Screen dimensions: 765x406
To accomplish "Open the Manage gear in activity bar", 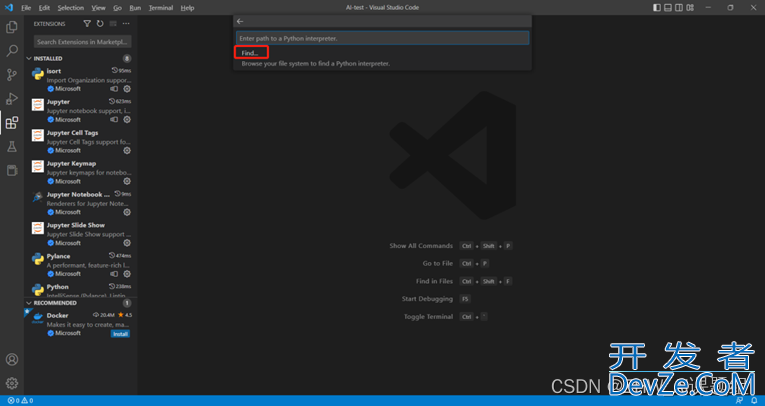I will (x=12, y=384).
